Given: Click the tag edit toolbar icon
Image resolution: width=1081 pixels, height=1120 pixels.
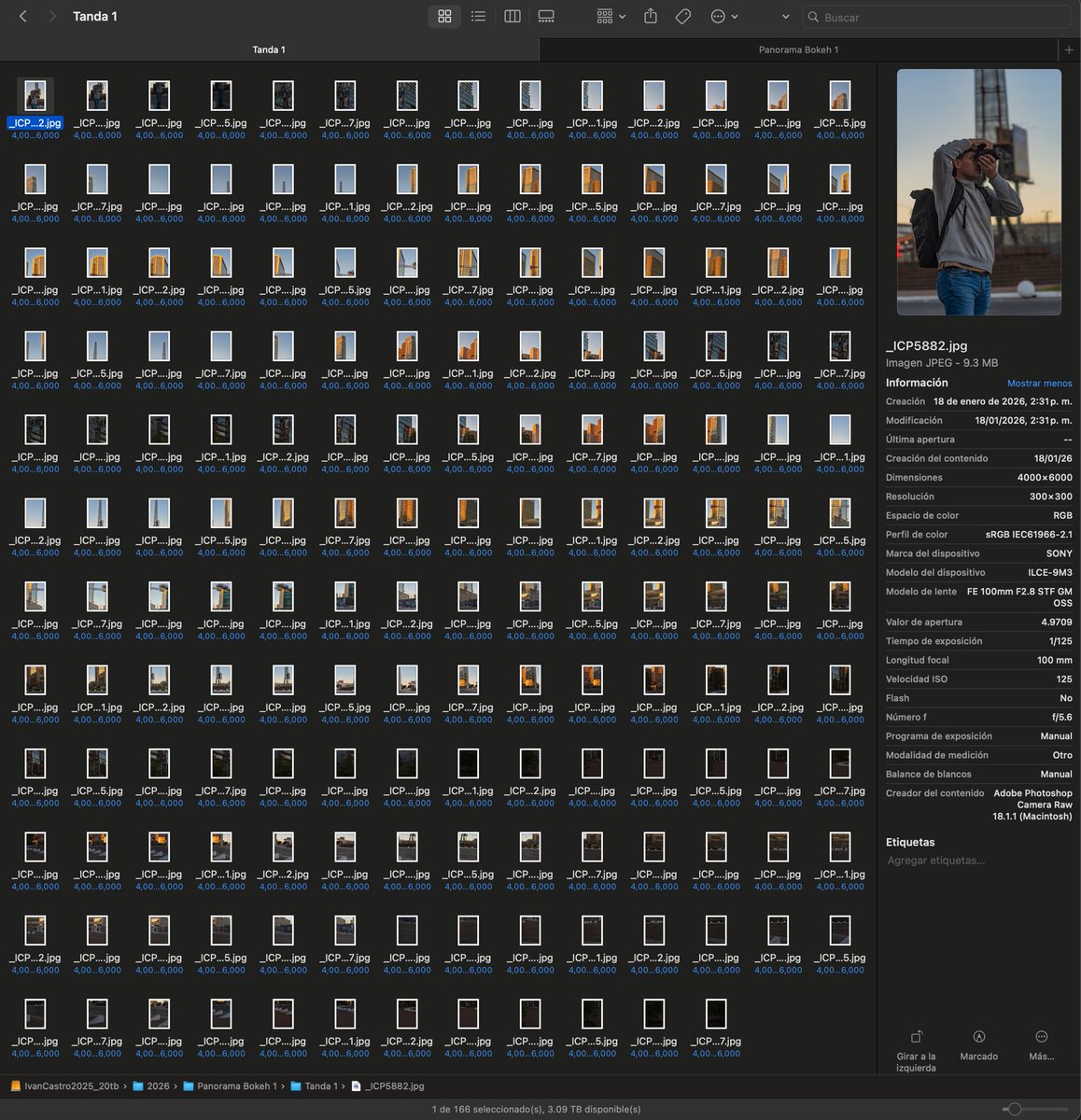Looking at the screenshot, I should click(x=683, y=16).
